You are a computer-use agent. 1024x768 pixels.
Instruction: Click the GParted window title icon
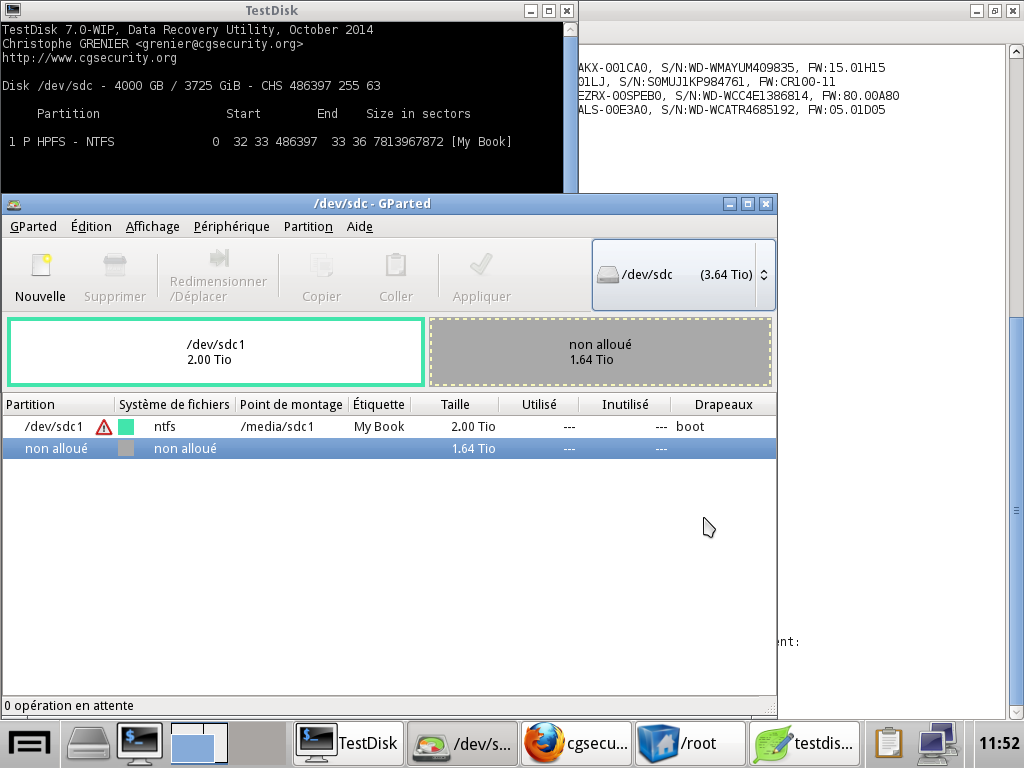click(x=14, y=204)
